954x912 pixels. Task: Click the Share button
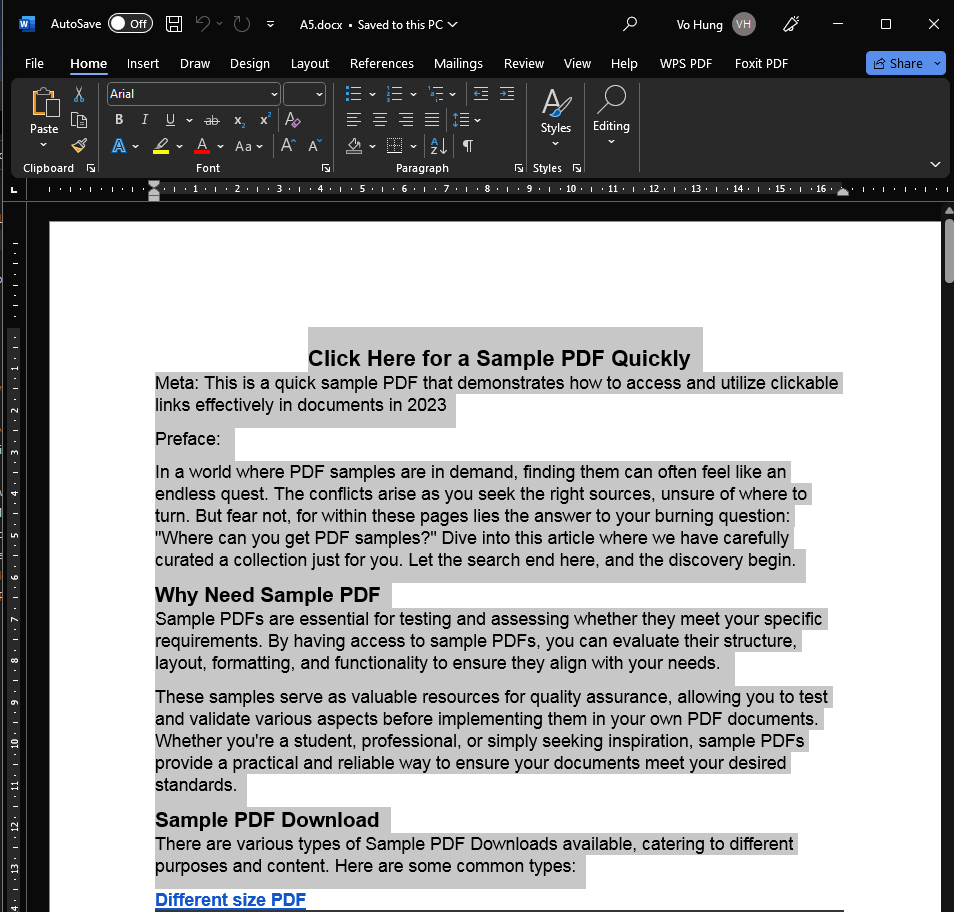899,64
